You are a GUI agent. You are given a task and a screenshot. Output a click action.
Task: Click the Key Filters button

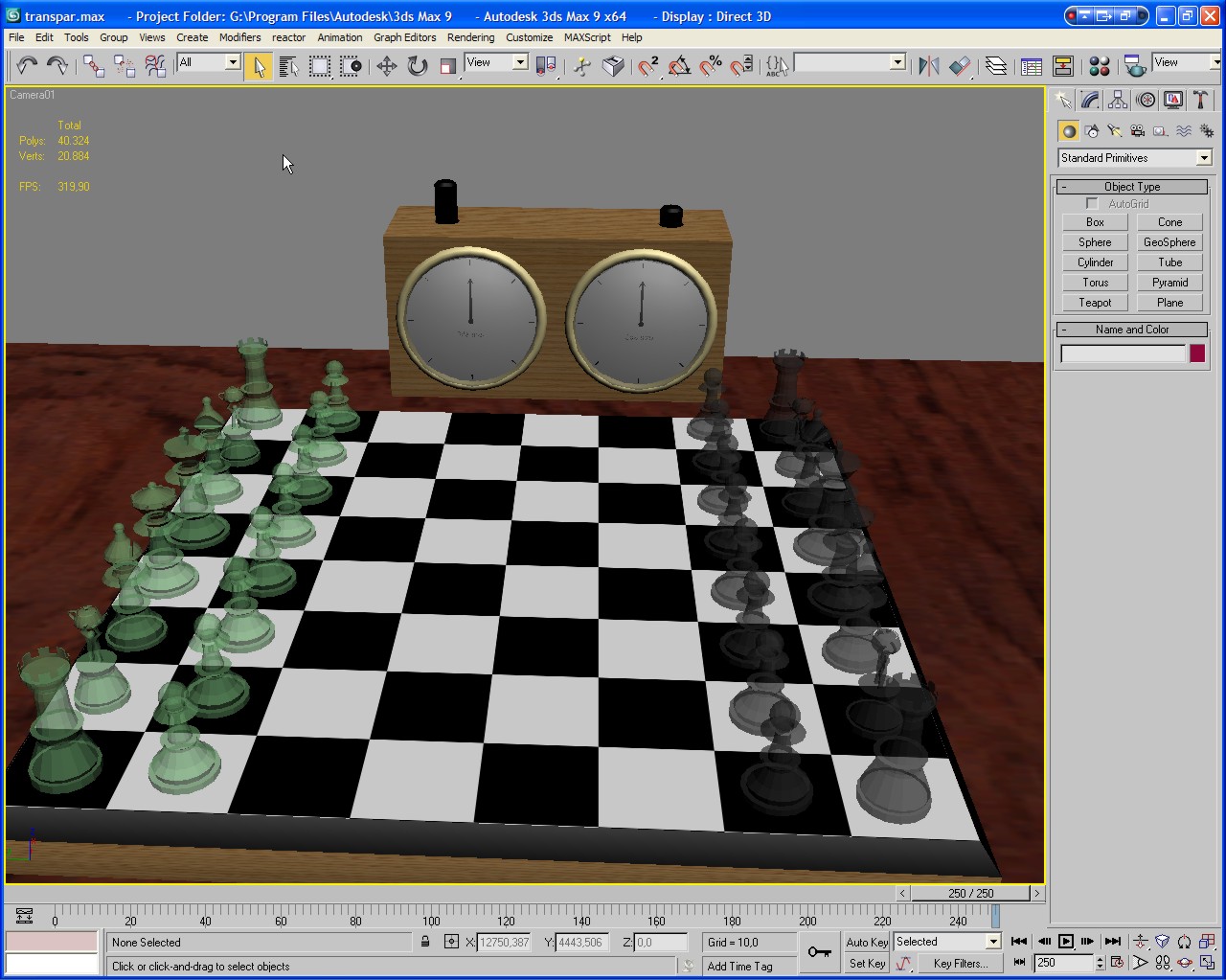[961, 964]
